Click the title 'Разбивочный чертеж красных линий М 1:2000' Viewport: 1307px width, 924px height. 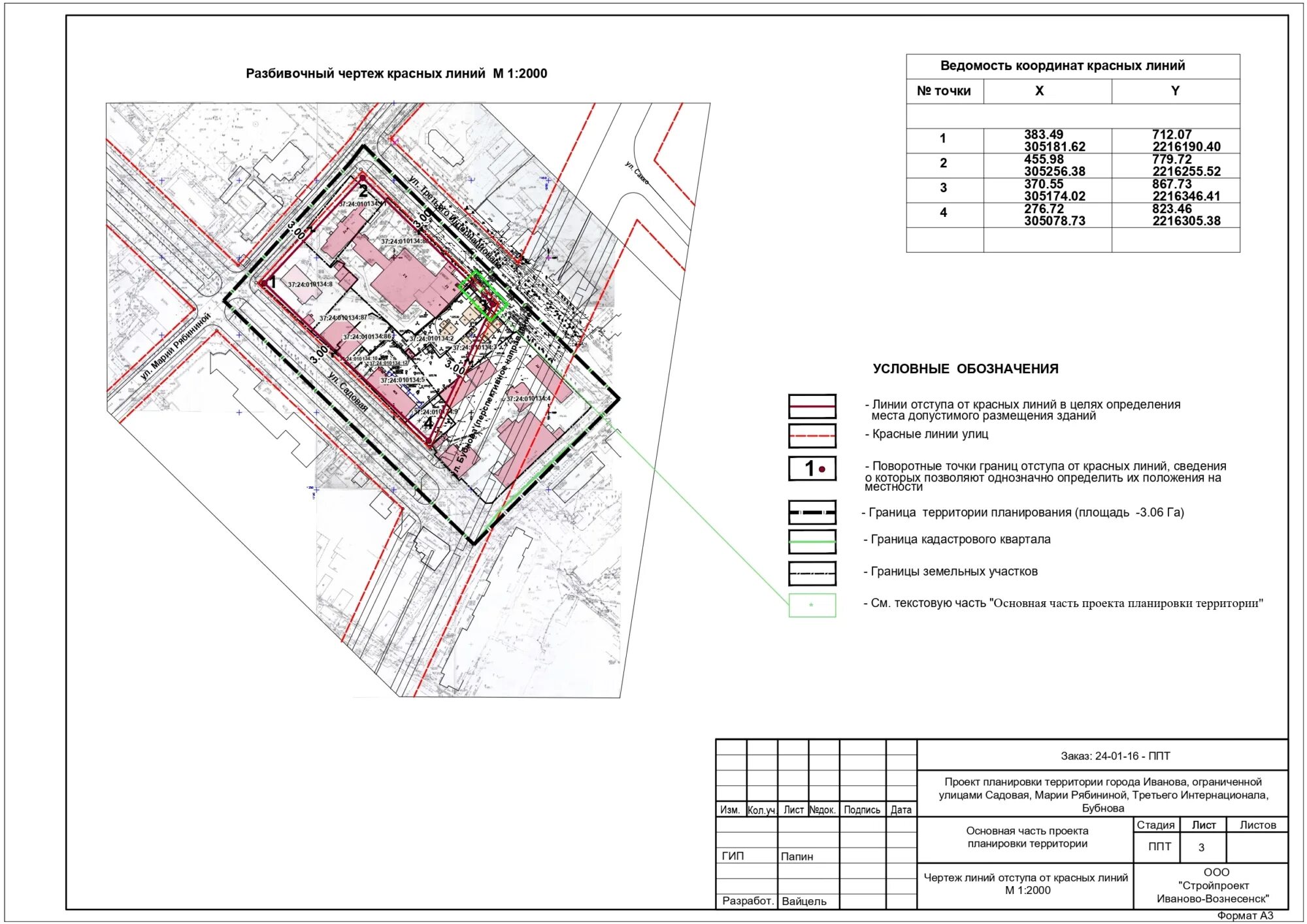[x=396, y=74]
